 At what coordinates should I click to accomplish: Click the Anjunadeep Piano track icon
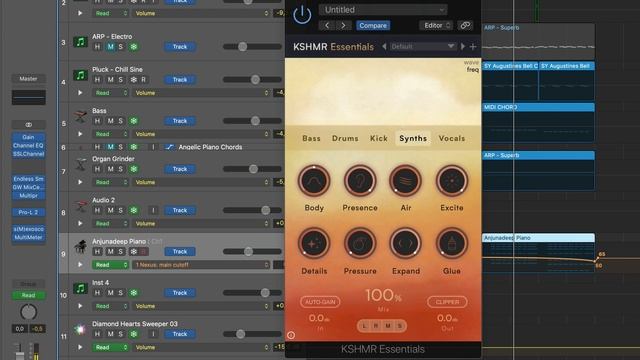80,247
